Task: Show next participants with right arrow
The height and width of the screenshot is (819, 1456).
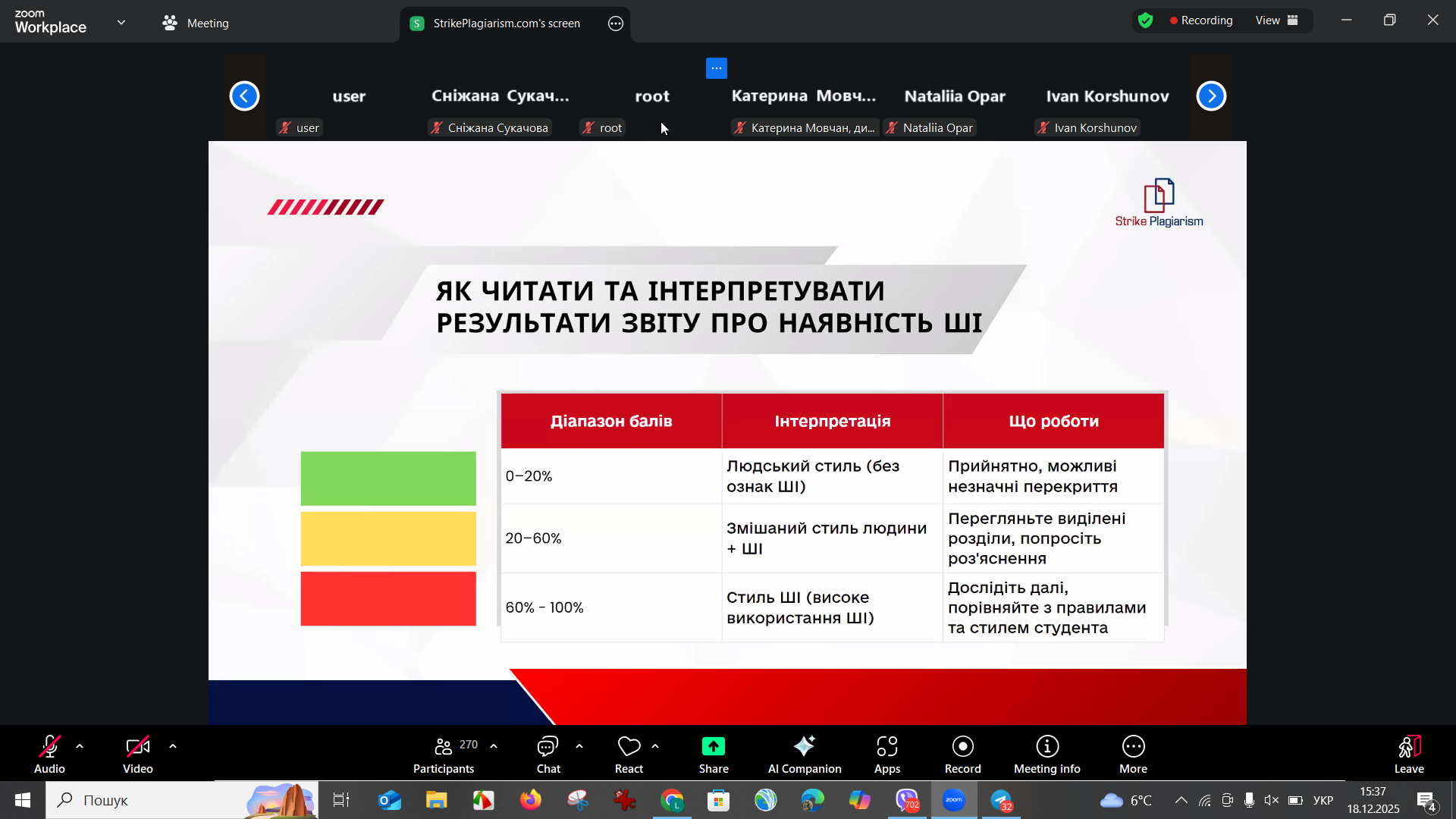Action: tap(1211, 96)
